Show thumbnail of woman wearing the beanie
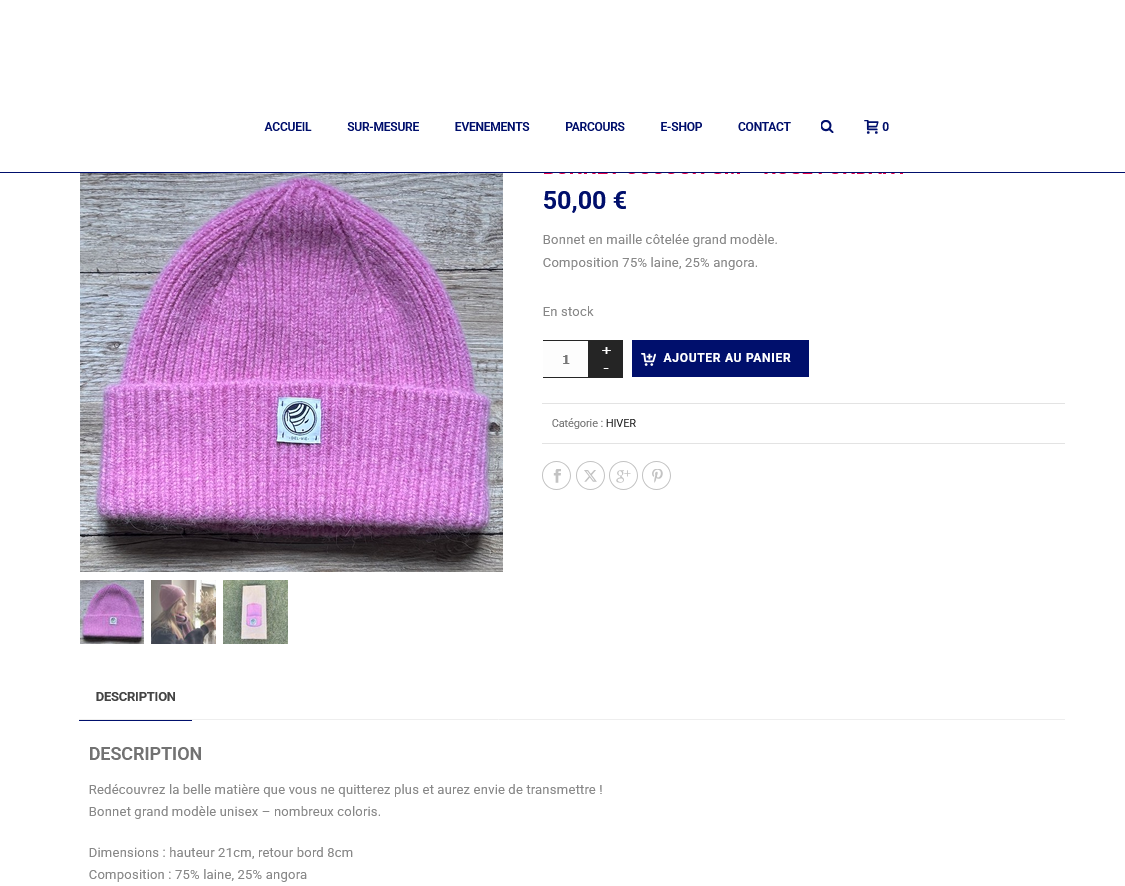The image size is (1125, 886). (x=184, y=612)
